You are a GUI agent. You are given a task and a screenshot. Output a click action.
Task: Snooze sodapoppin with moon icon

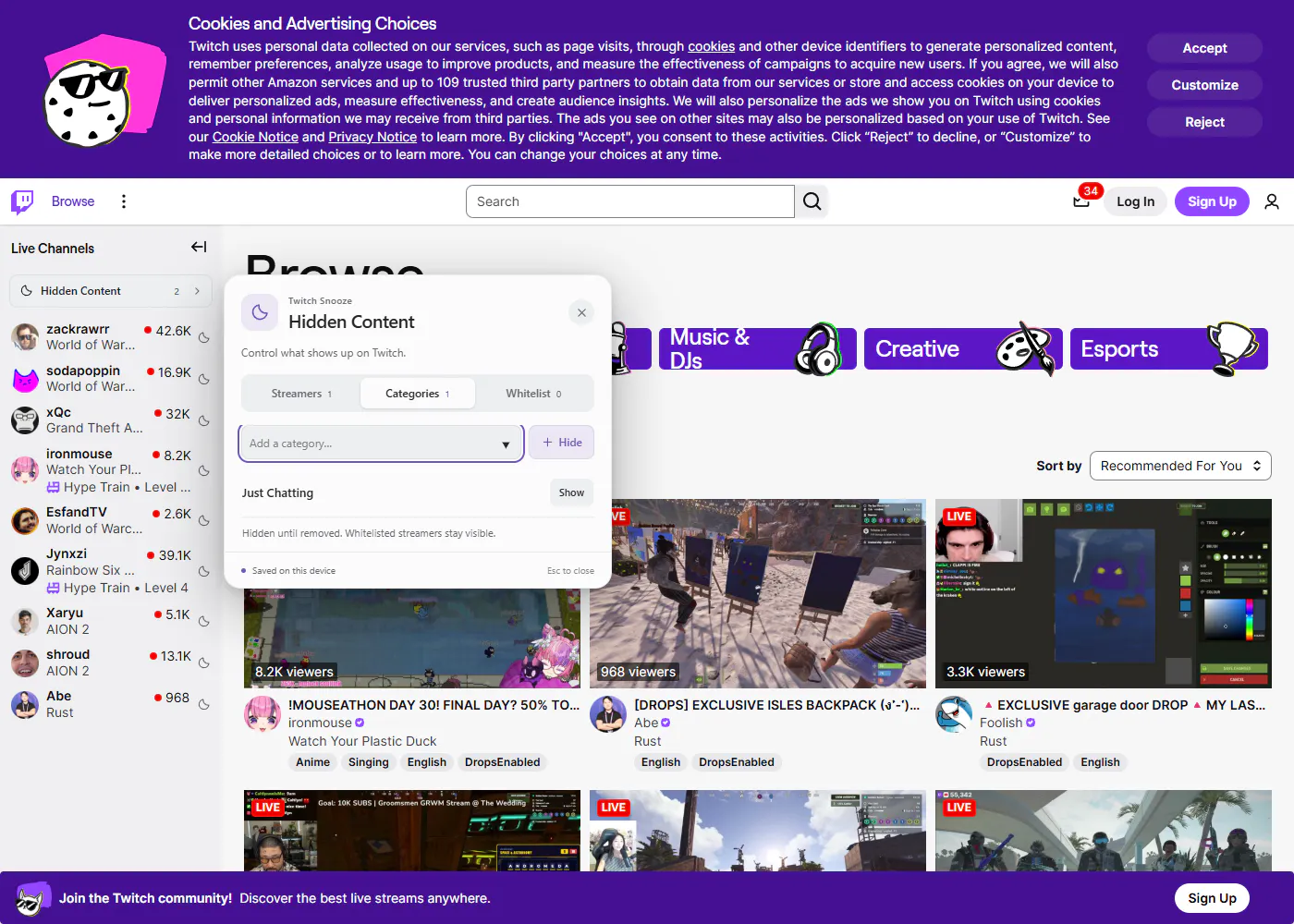(x=204, y=380)
